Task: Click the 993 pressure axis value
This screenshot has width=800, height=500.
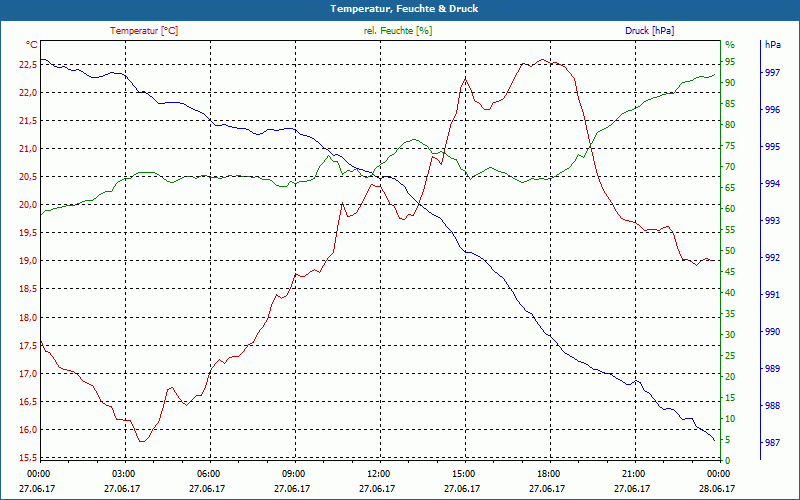Action: pos(772,221)
